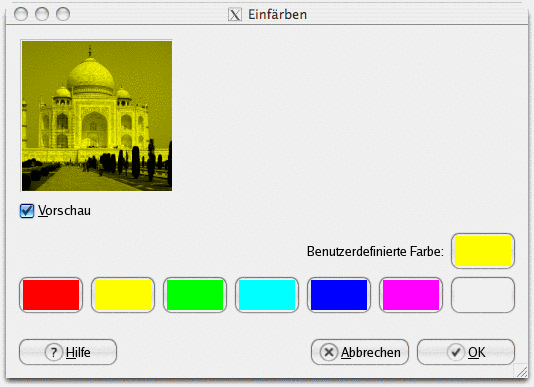
Task: Uncheck the Vorschau preview checkbox
Action: 27,211
